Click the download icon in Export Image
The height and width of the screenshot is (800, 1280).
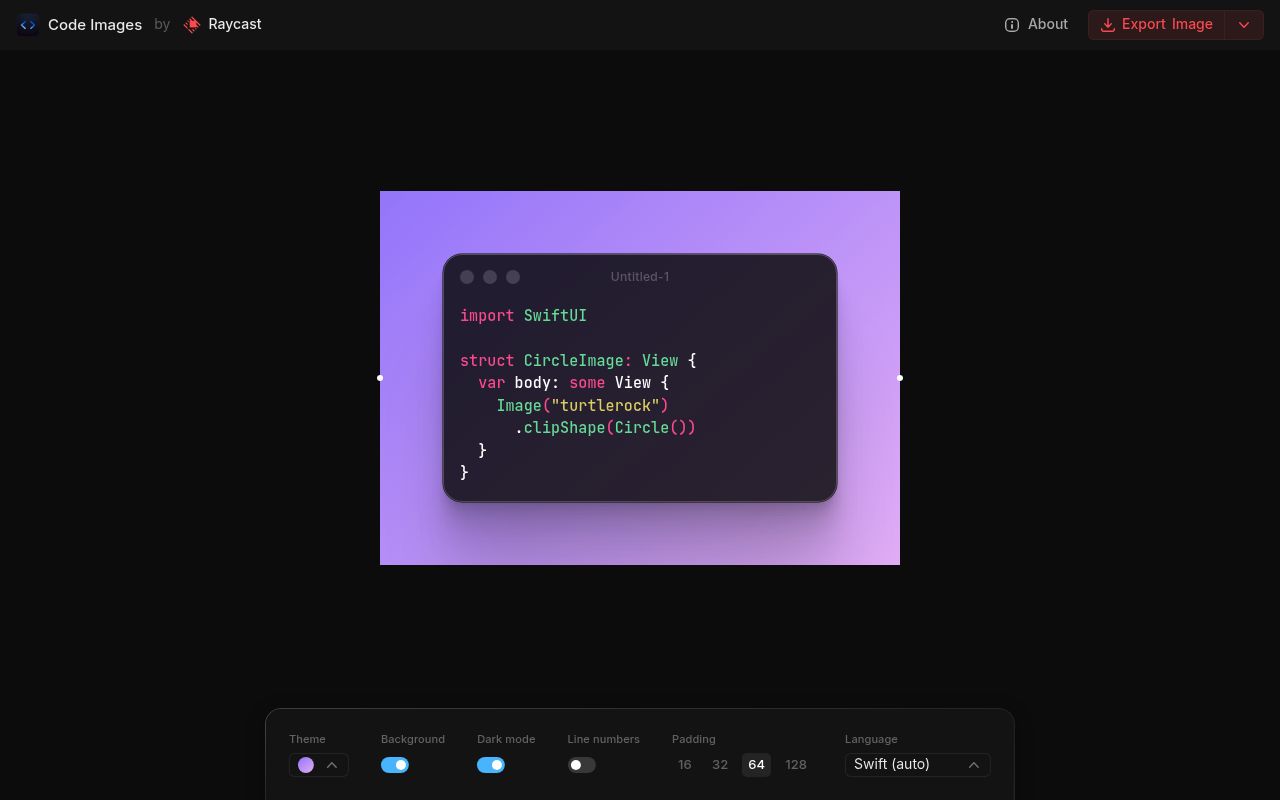click(x=1107, y=25)
